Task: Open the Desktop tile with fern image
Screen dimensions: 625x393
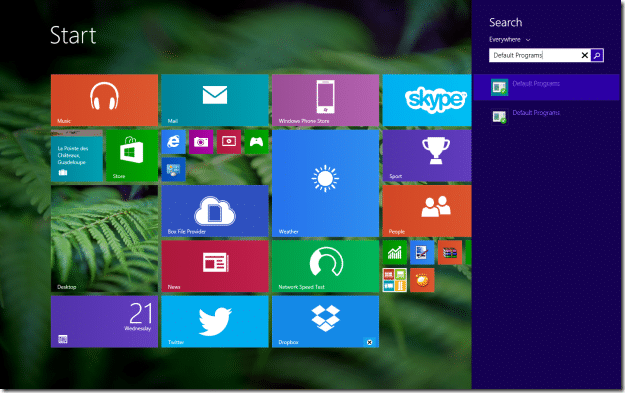Action: [x=104, y=238]
